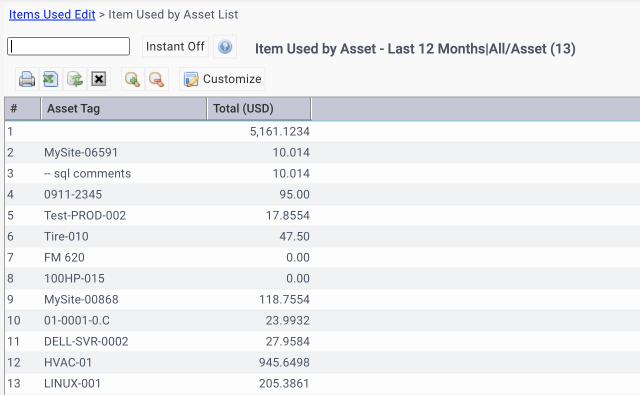
Task: Click the black X clear icon
Action: [x=99, y=79]
